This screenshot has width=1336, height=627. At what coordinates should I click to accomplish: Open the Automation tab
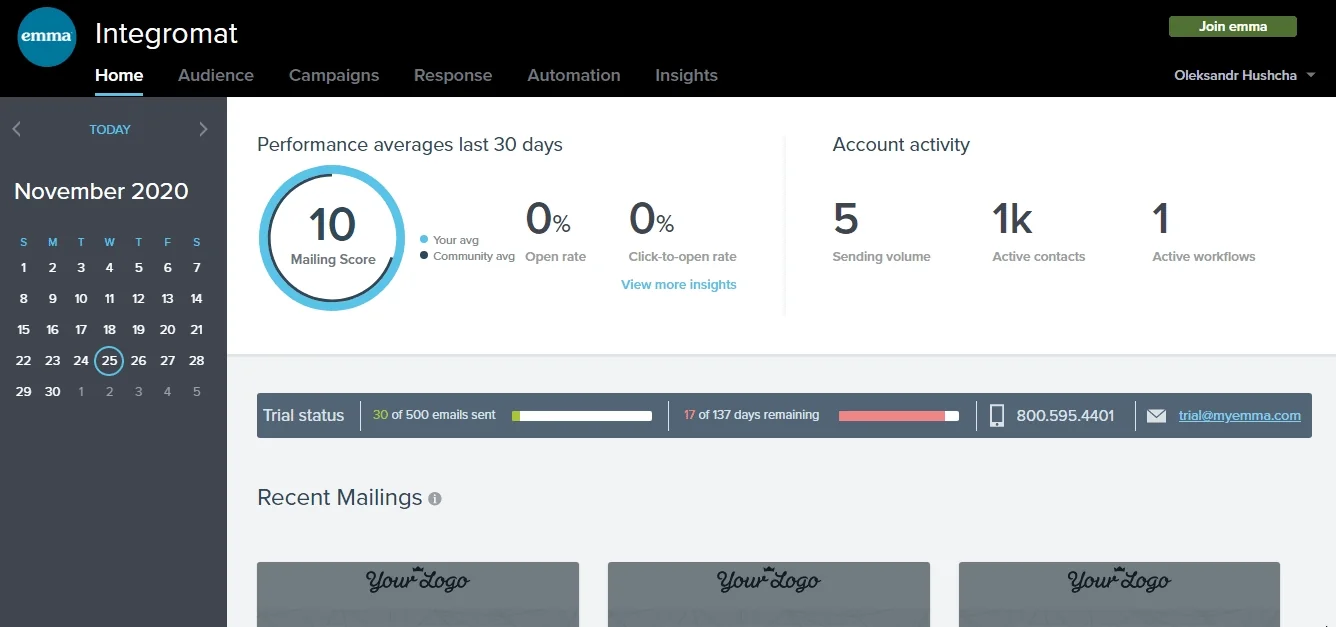574,75
